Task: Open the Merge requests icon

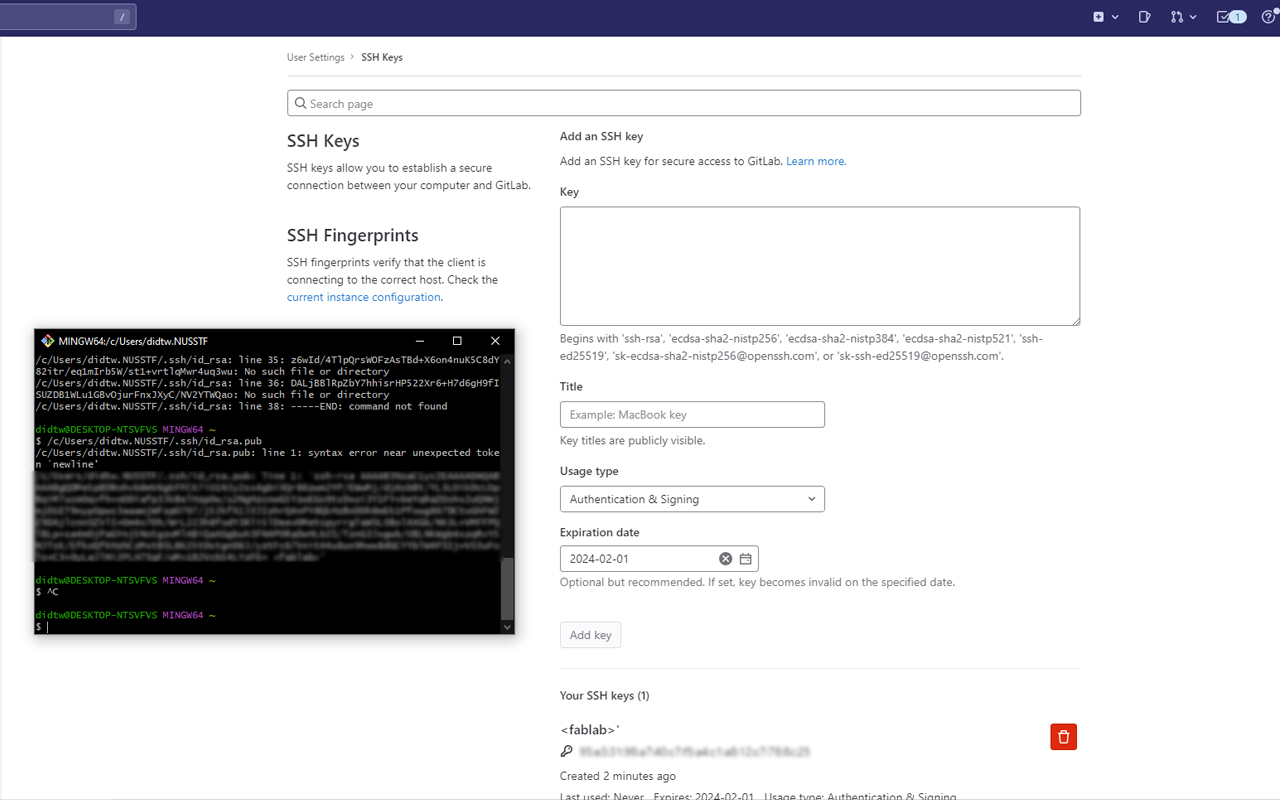Action: point(1177,17)
